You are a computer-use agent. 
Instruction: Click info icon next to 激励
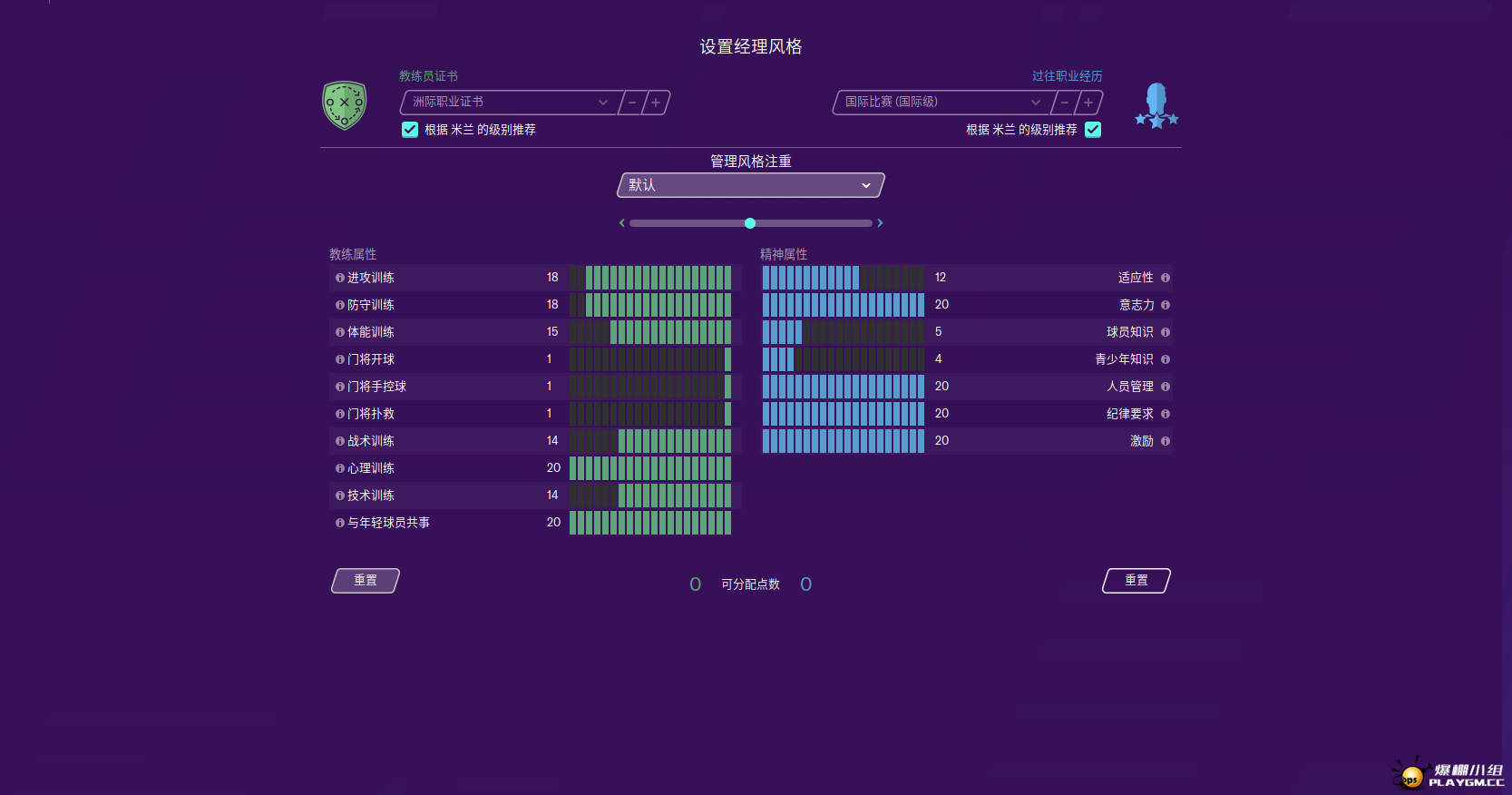point(1166,441)
